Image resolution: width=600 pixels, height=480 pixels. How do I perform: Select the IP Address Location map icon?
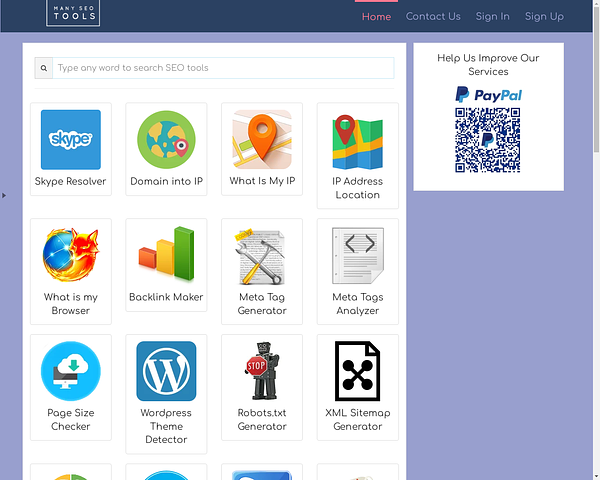pos(357,141)
